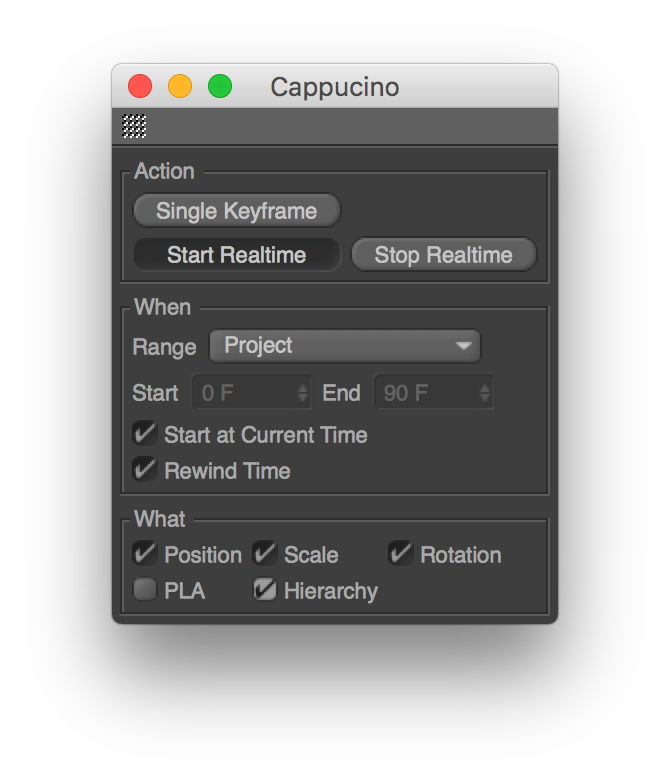Close the Cappucino window

click(x=140, y=86)
